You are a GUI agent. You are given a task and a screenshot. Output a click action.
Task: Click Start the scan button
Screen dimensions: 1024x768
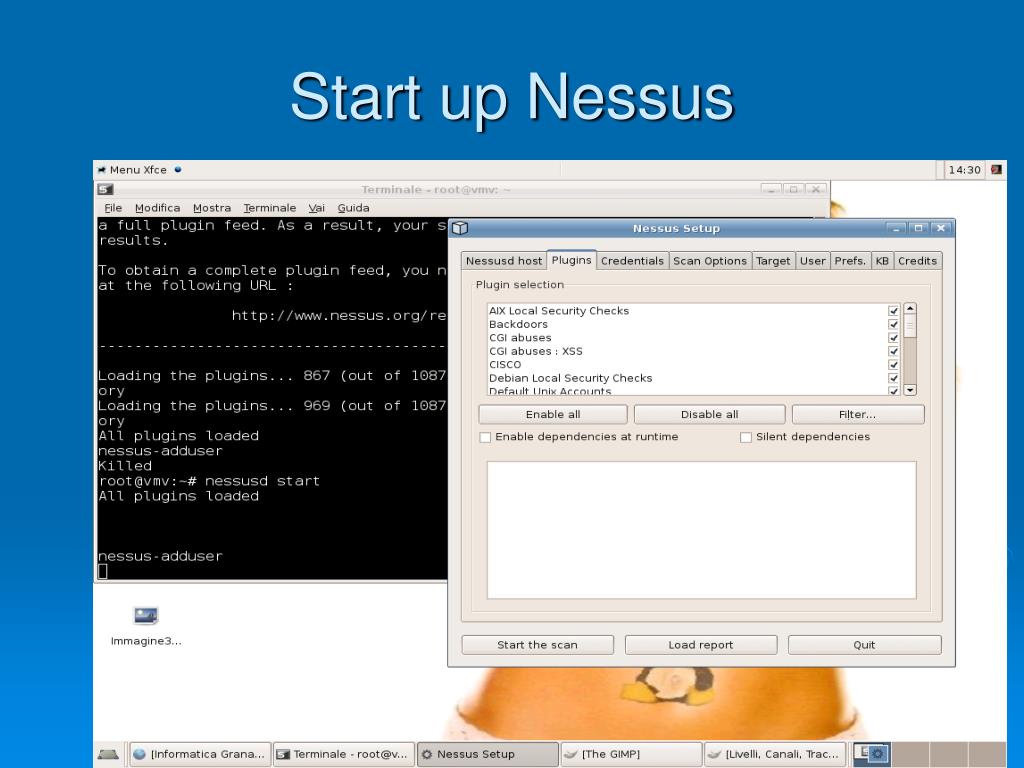tap(537, 645)
